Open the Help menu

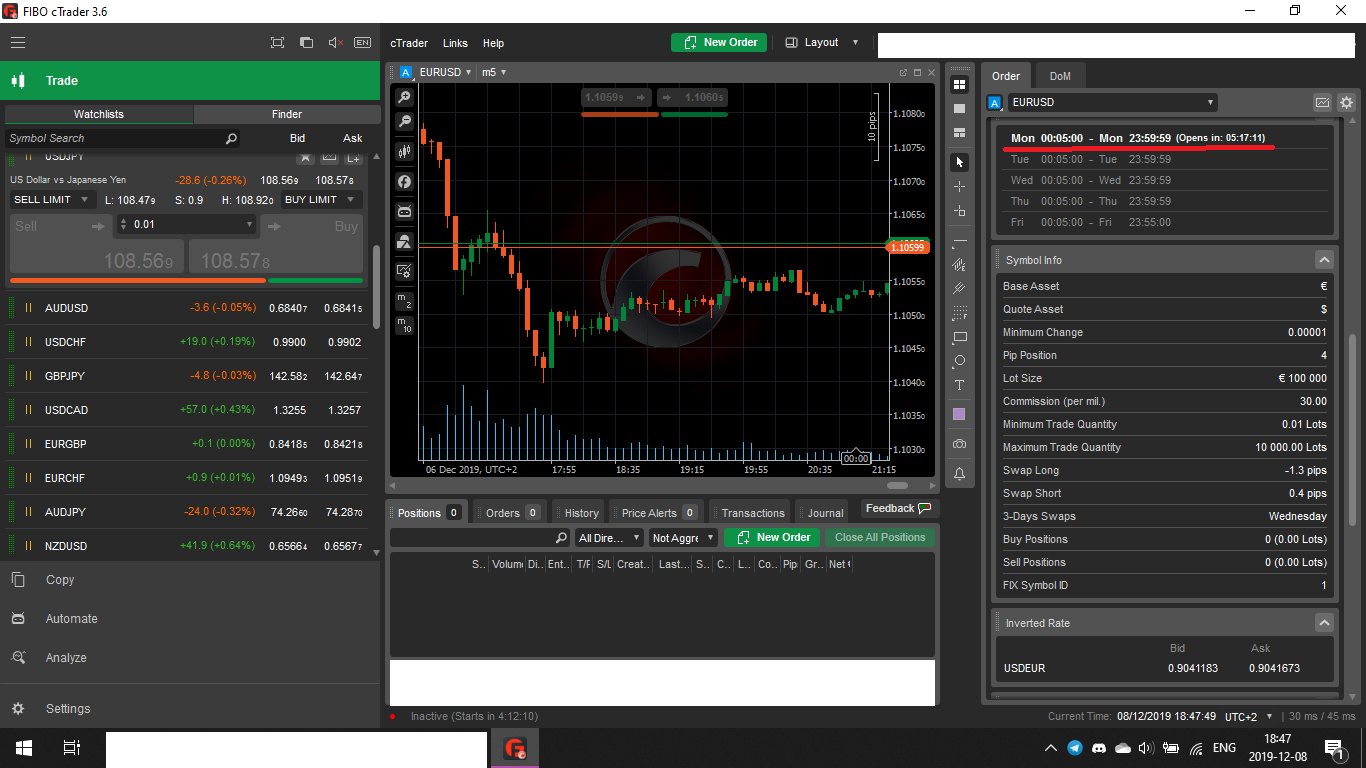(x=493, y=43)
